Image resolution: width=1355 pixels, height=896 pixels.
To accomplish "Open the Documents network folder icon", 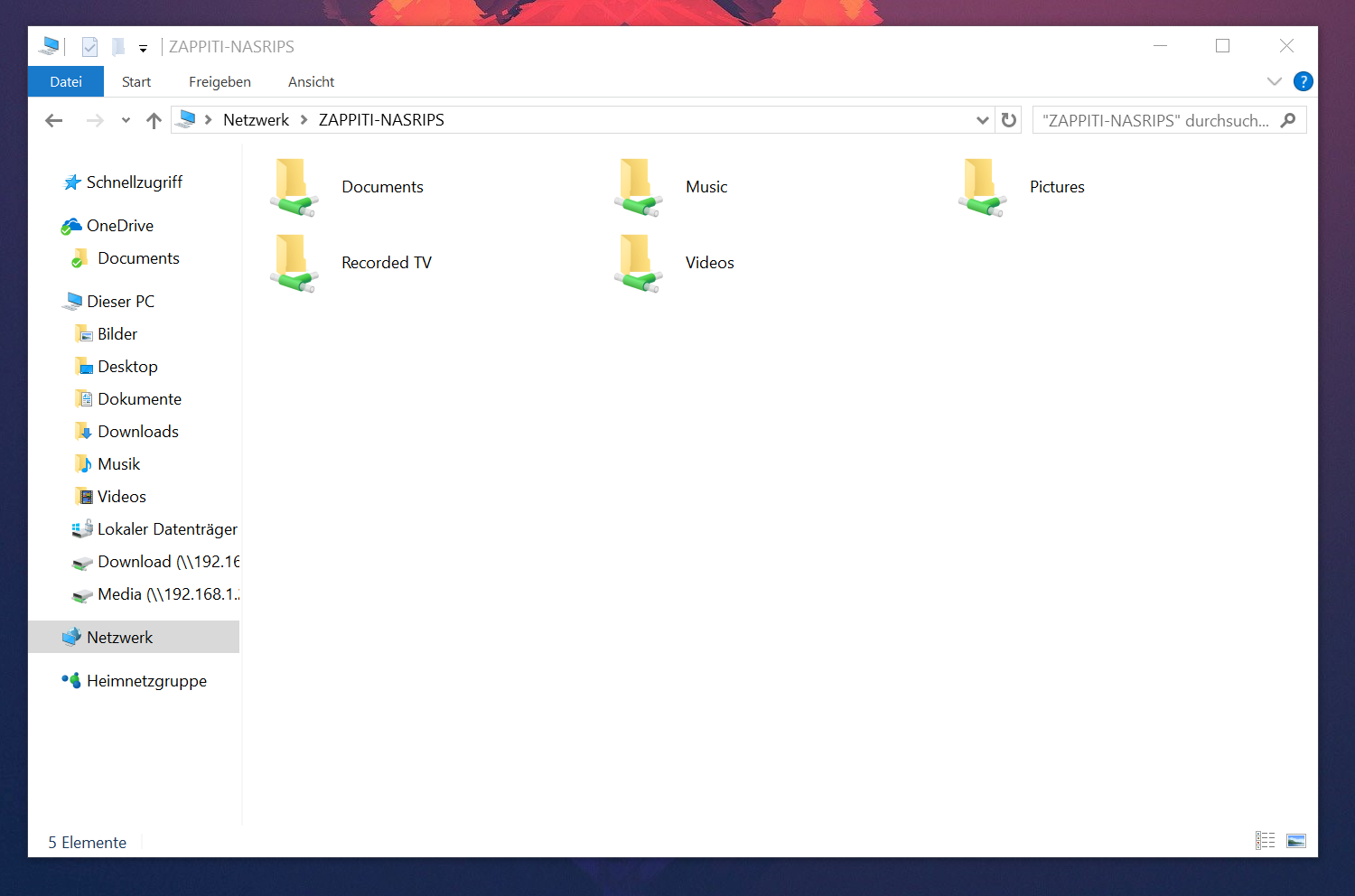I will click(294, 188).
